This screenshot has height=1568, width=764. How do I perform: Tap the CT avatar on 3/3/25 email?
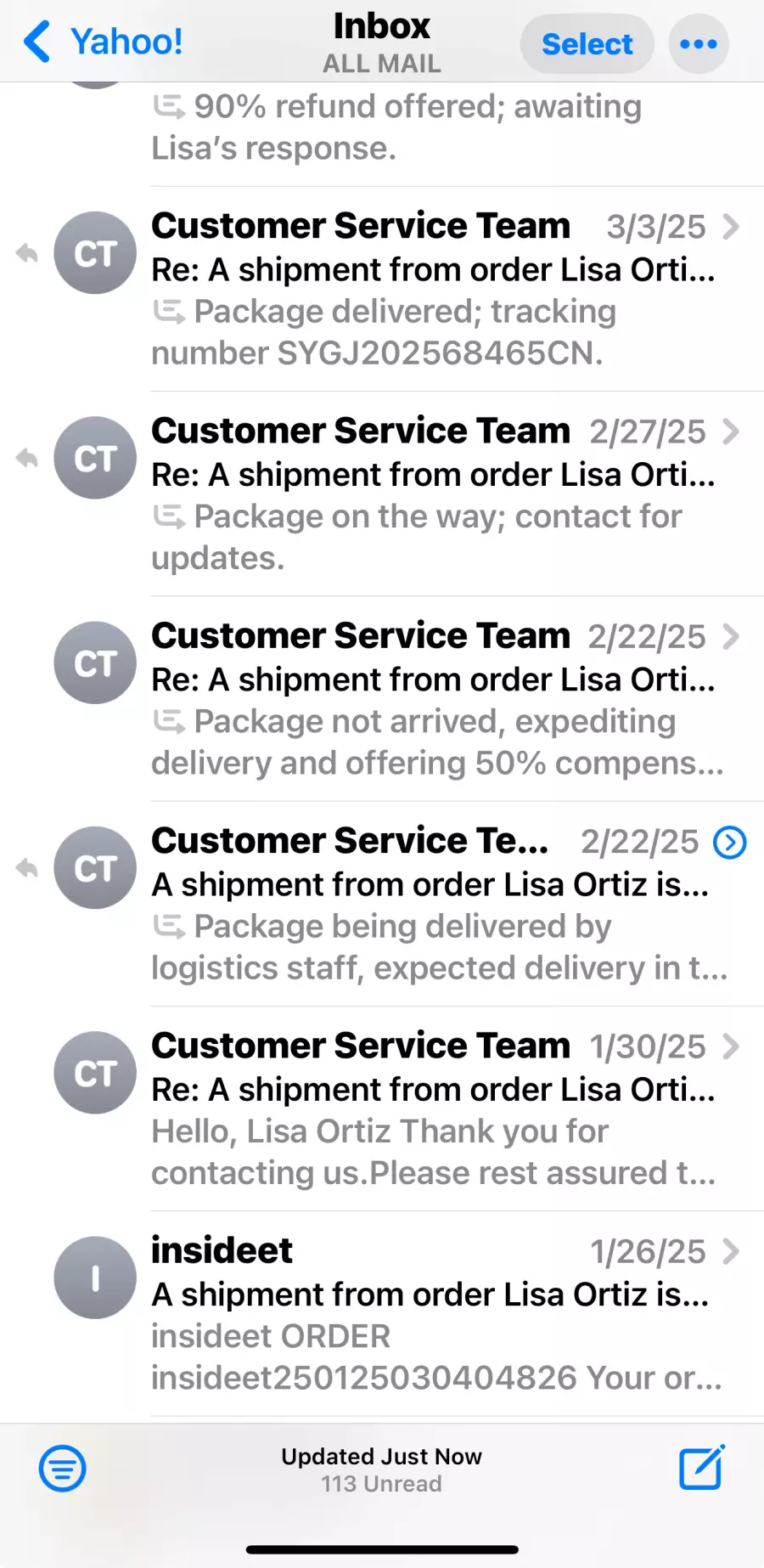click(x=95, y=253)
